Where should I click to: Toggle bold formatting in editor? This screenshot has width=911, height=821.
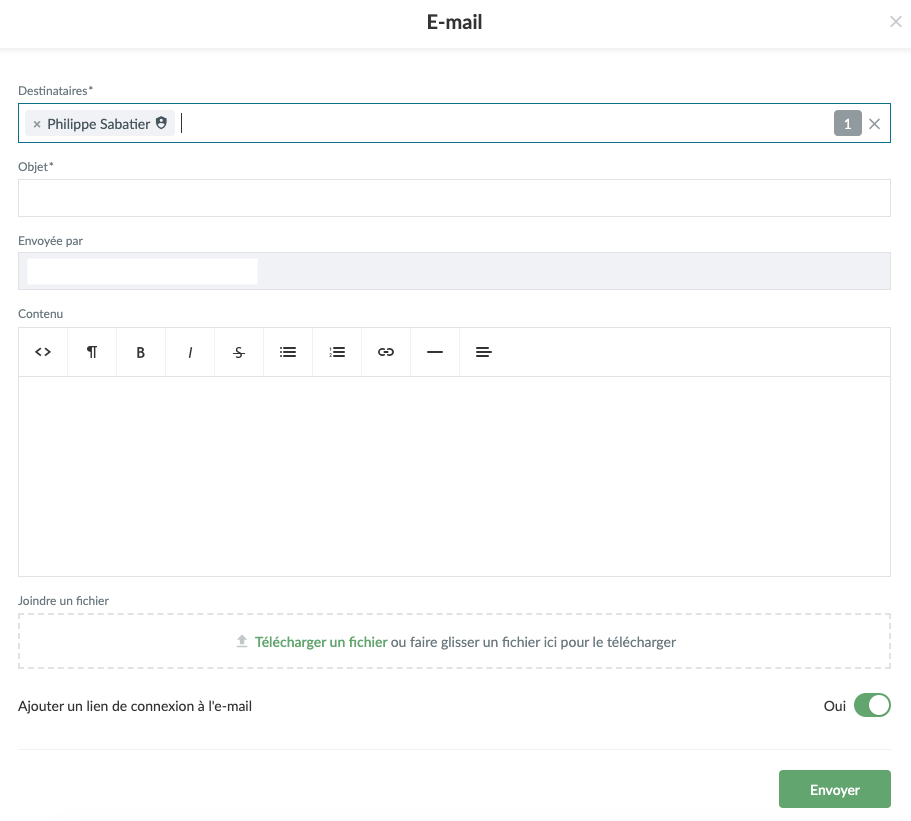coord(141,352)
